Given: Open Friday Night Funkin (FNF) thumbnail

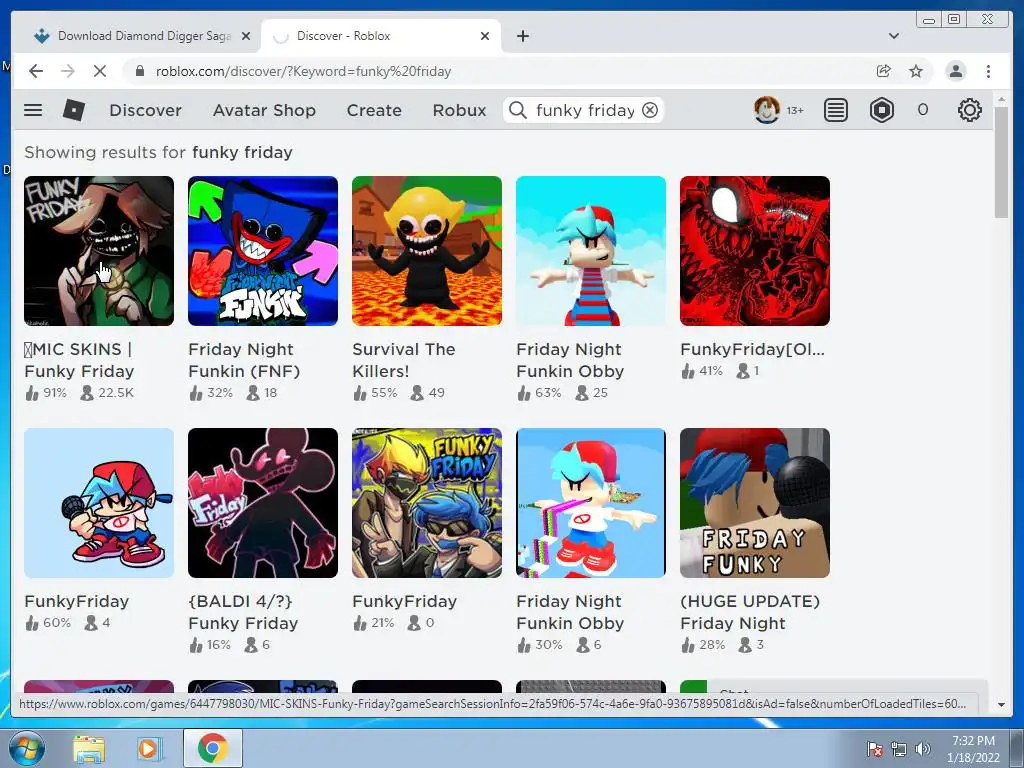Looking at the screenshot, I should click(x=263, y=251).
